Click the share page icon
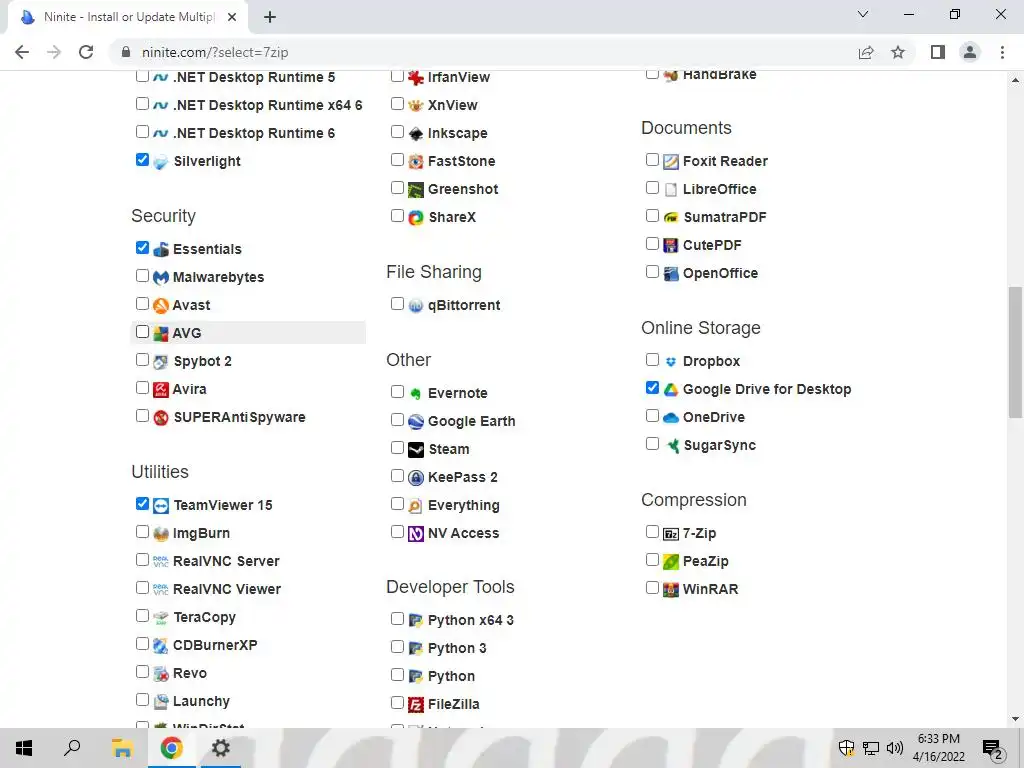The width and height of the screenshot is (1024, 768). (866, 52)
